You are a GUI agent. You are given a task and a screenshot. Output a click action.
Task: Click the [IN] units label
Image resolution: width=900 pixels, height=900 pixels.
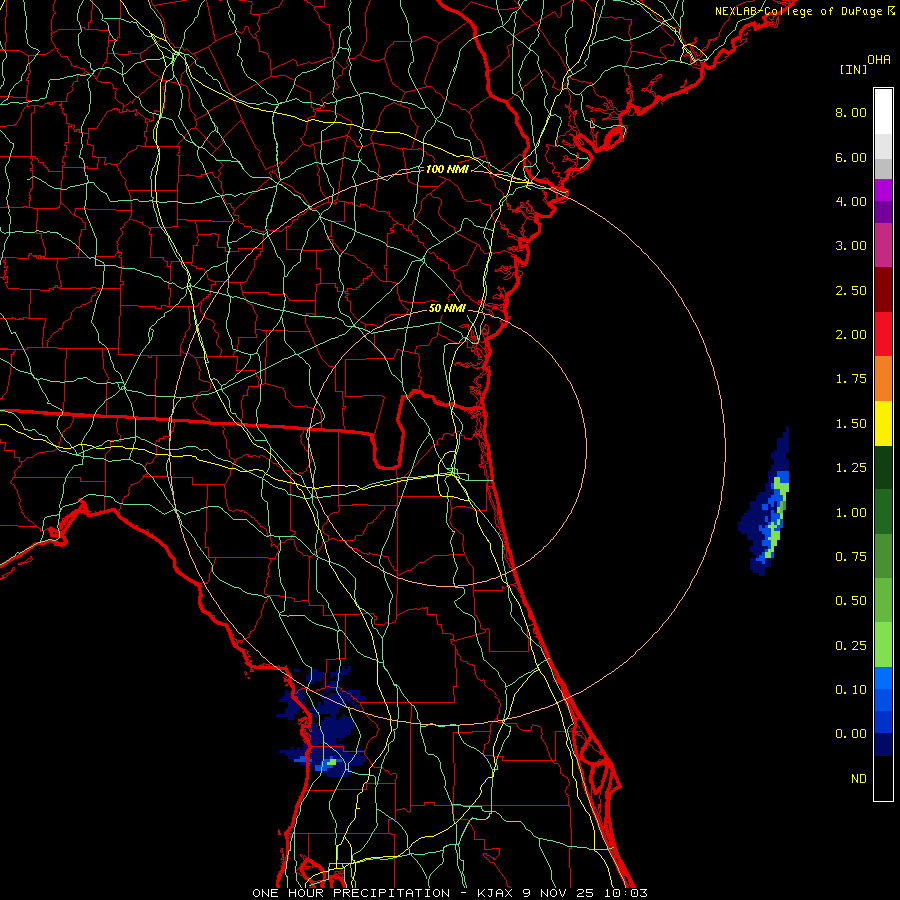click(x=853, y=69)
